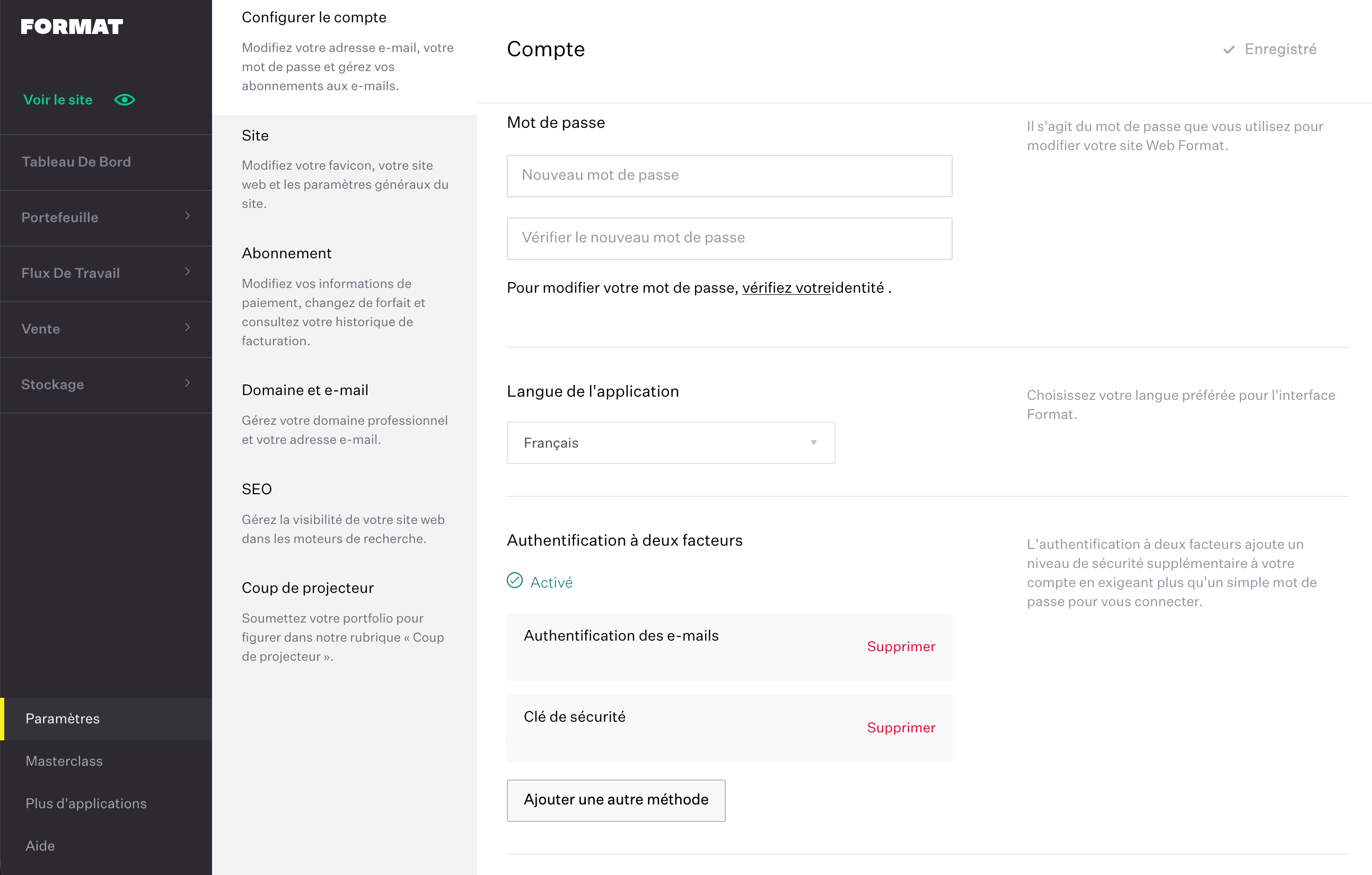Open Paramètres in the sidebar

click(63, 718)
